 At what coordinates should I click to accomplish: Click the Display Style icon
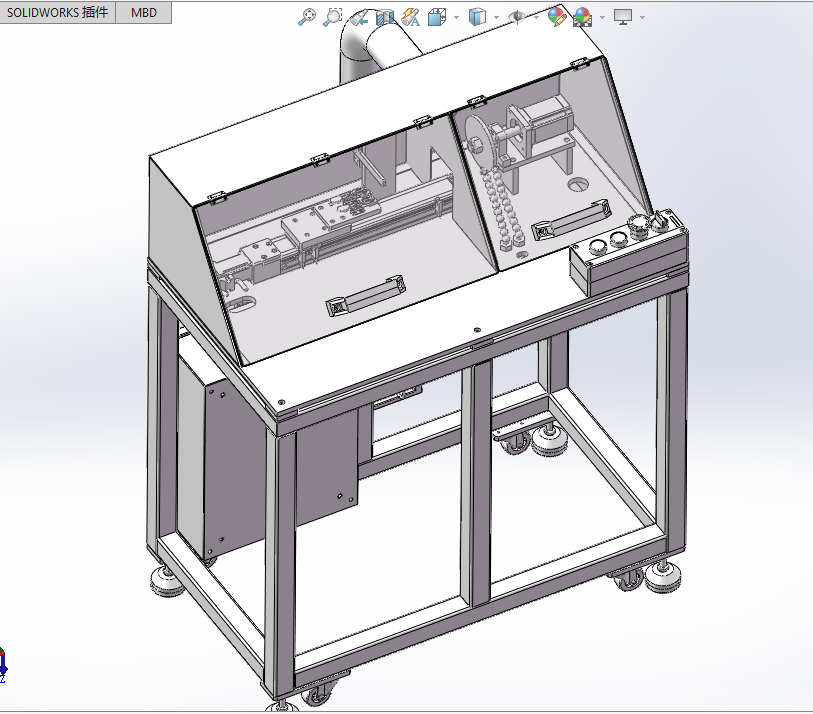pyautogui.click(x=477, y=17)
